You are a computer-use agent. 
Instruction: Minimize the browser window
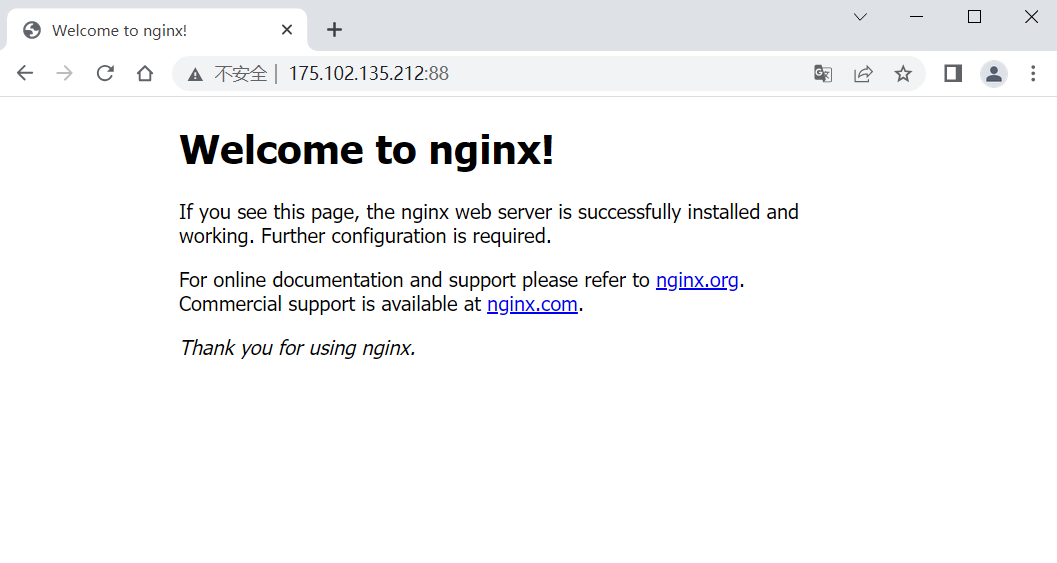(x=916, y=17)
